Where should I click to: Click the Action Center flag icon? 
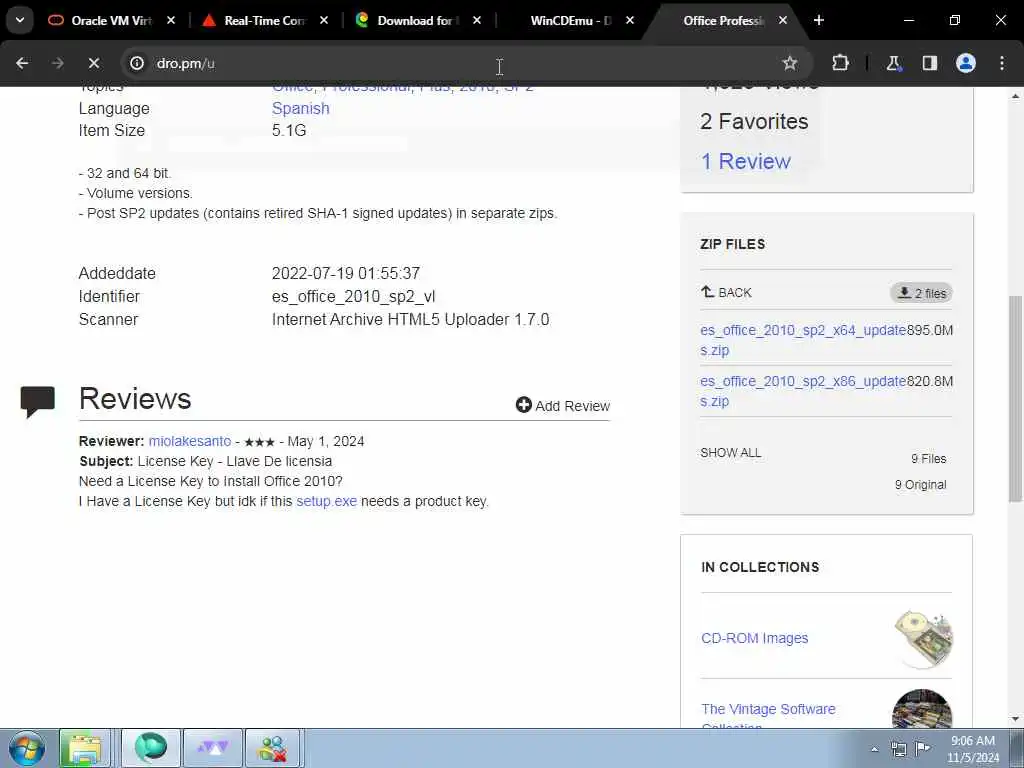pos(922,749)
